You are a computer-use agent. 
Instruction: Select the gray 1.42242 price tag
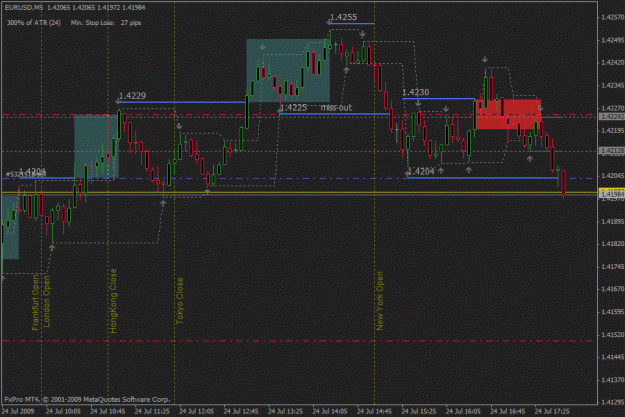[x=612, y=116]
